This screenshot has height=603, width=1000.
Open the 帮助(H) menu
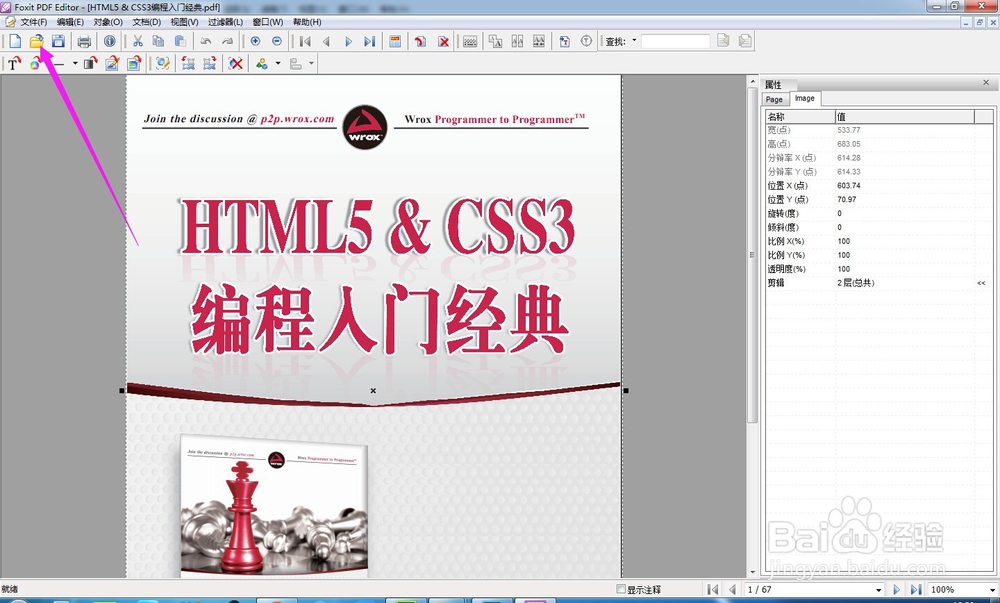[x=307, y=22]
